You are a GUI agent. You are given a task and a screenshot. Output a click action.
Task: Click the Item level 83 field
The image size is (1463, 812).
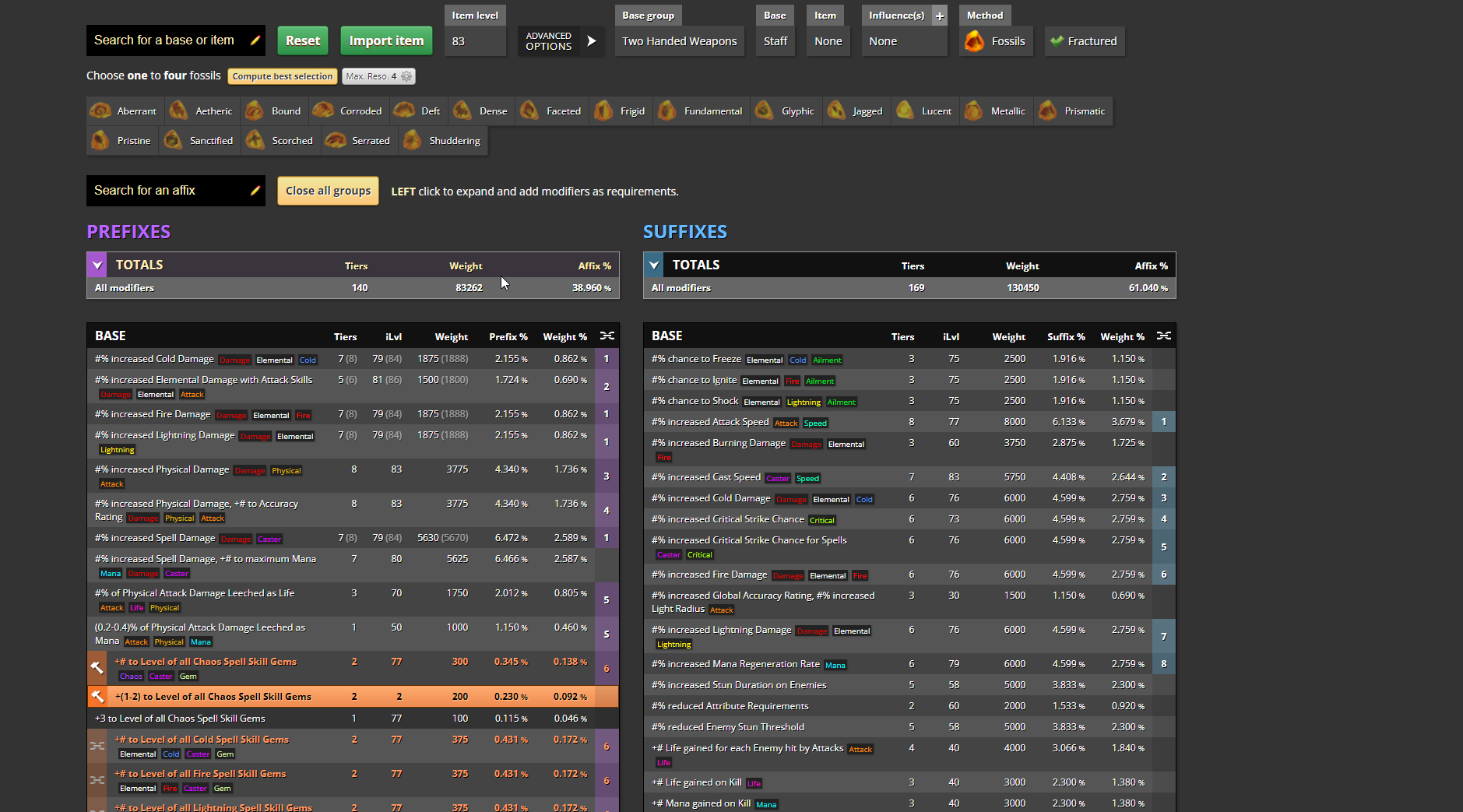pos(475,41)
